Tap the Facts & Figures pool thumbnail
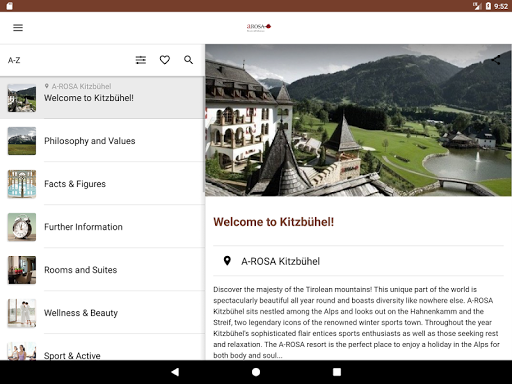The height and width of the screenshot is (384, 512). [22, 184]
